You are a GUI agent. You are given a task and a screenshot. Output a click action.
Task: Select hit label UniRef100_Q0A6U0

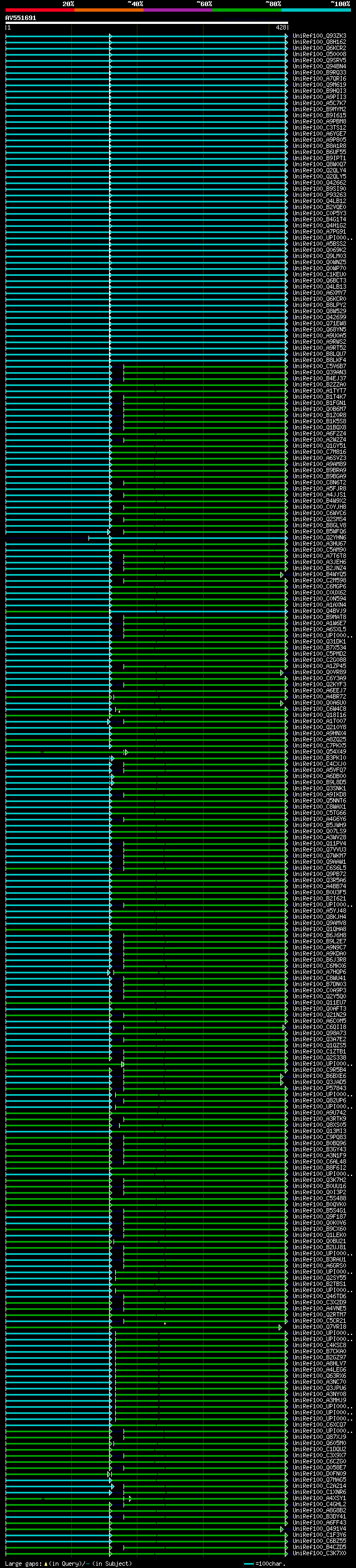319,703
